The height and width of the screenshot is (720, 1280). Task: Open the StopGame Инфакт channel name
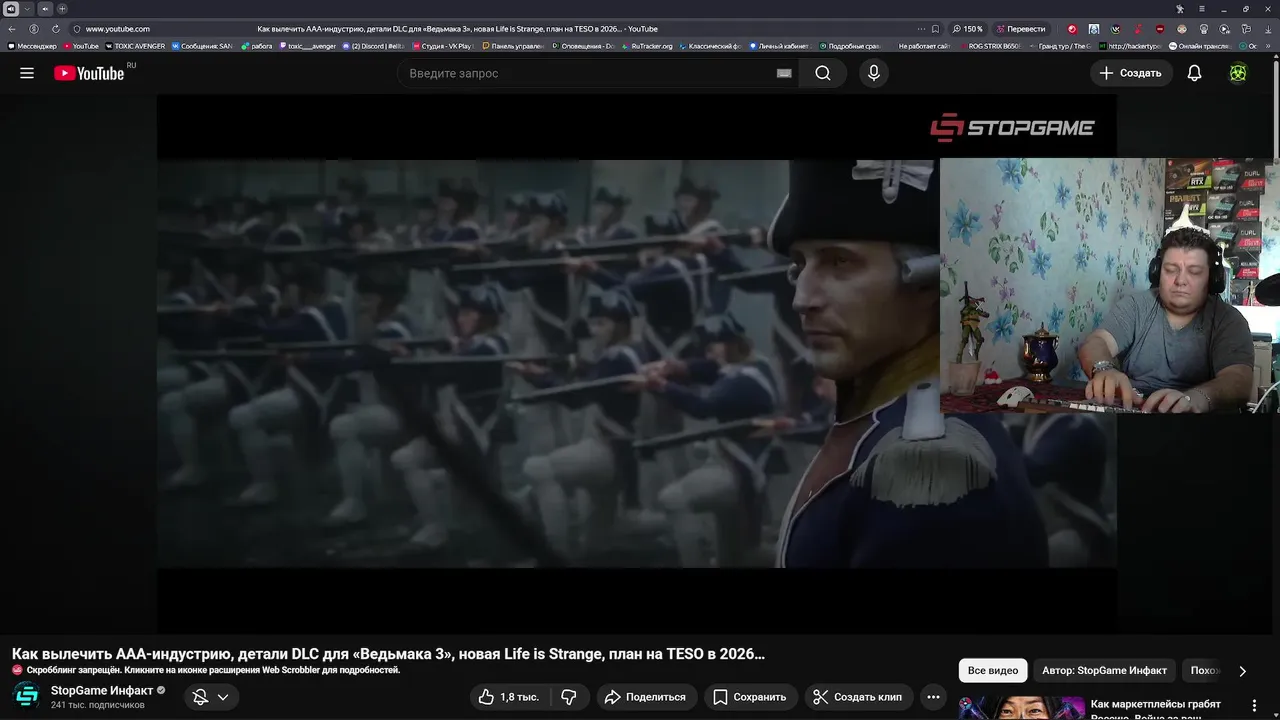point(102,691)
